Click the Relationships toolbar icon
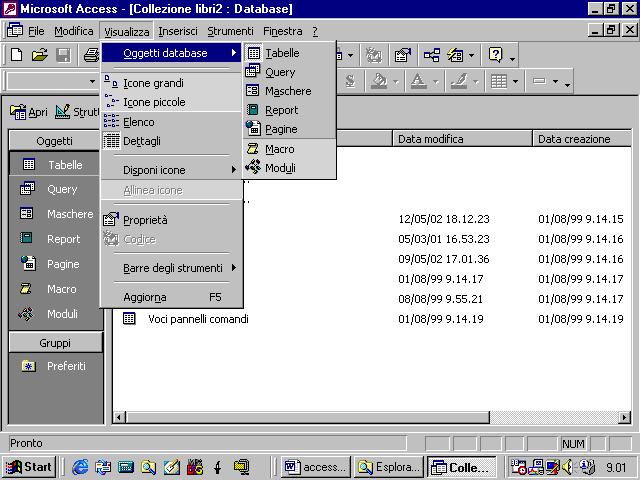 pos(431,55)
